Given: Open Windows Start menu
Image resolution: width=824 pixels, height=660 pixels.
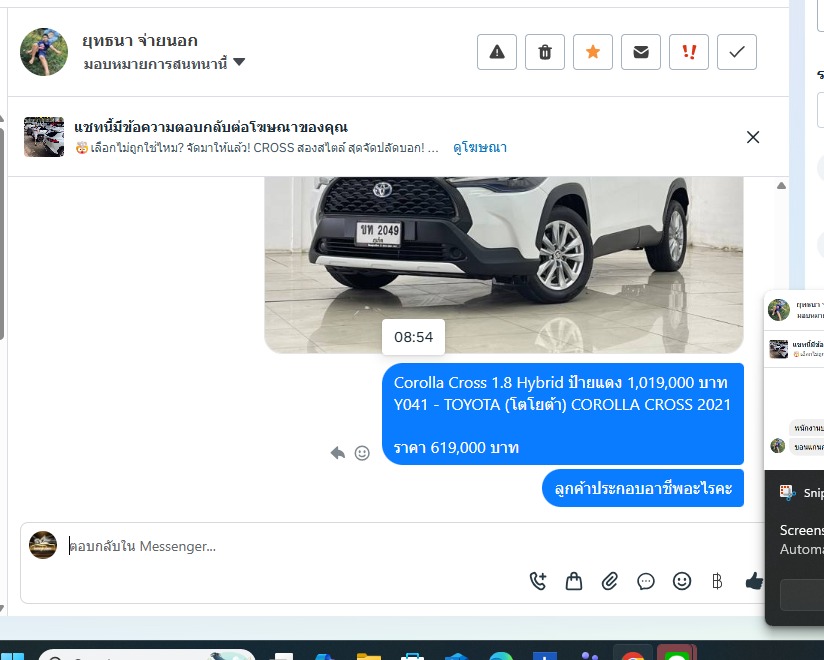Looking at the screenshot, I should point(12,656).
